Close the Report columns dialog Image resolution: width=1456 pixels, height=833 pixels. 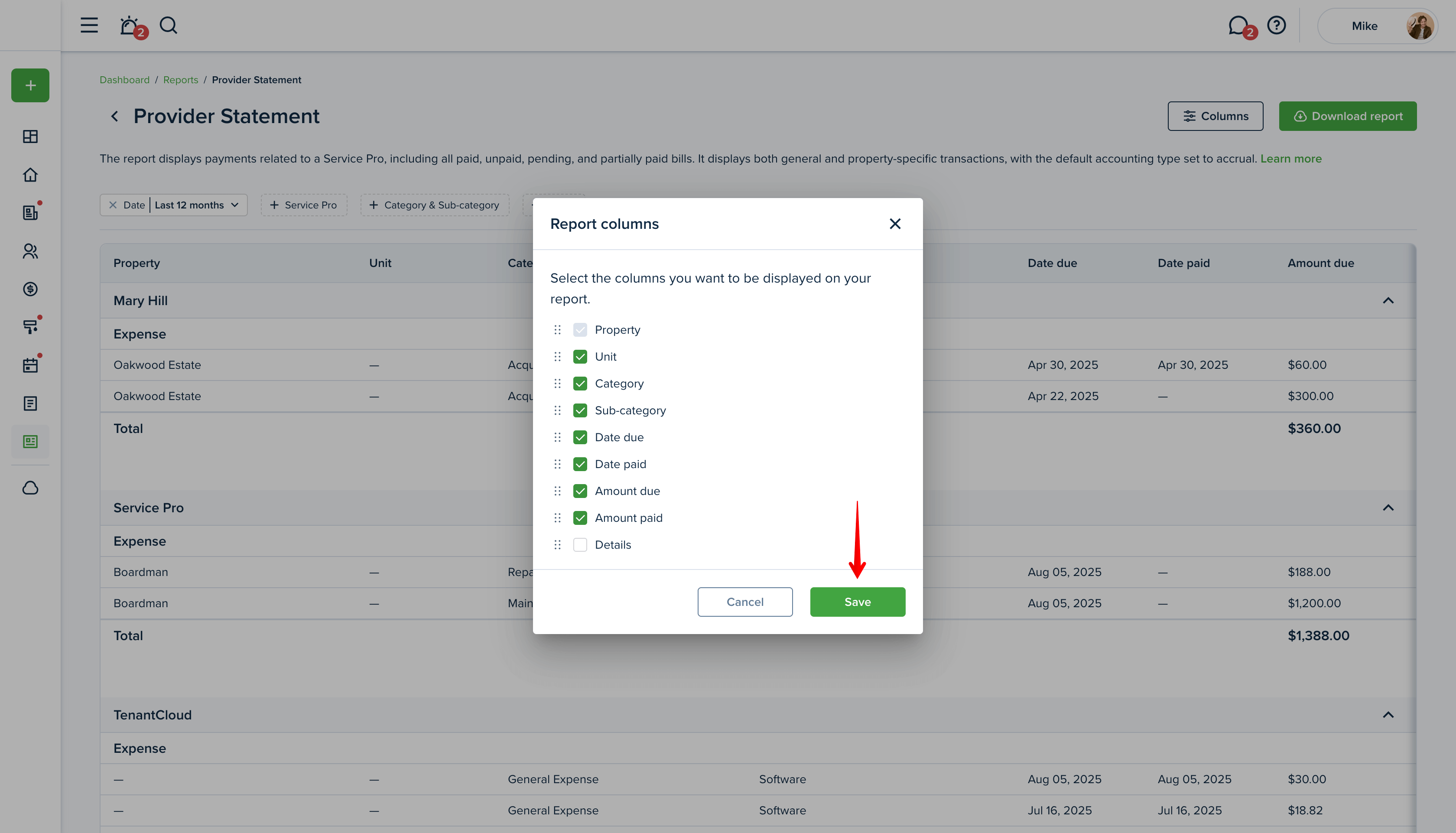pos(895,224)
